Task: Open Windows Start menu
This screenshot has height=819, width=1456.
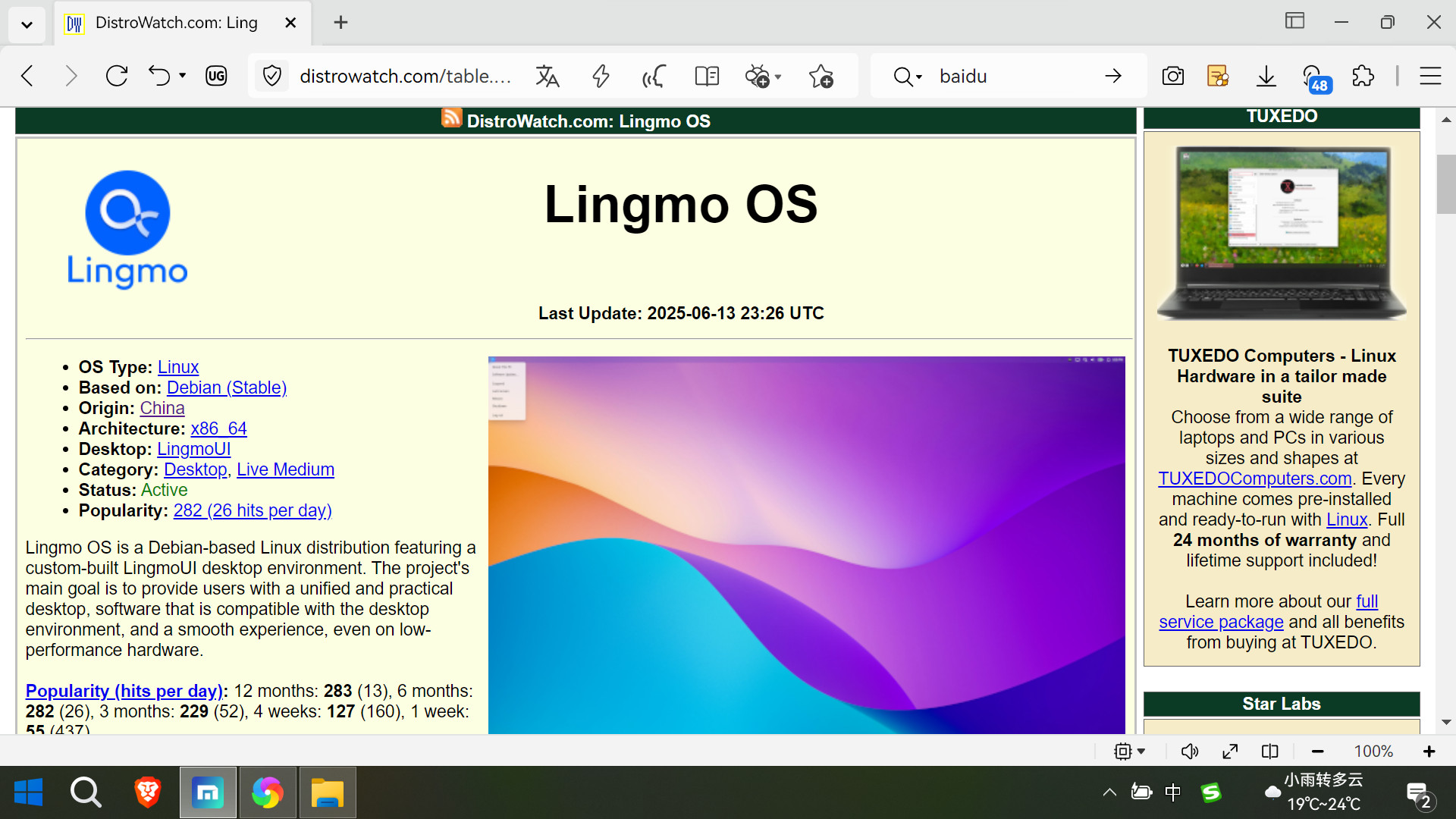Action: coord(29,792)
